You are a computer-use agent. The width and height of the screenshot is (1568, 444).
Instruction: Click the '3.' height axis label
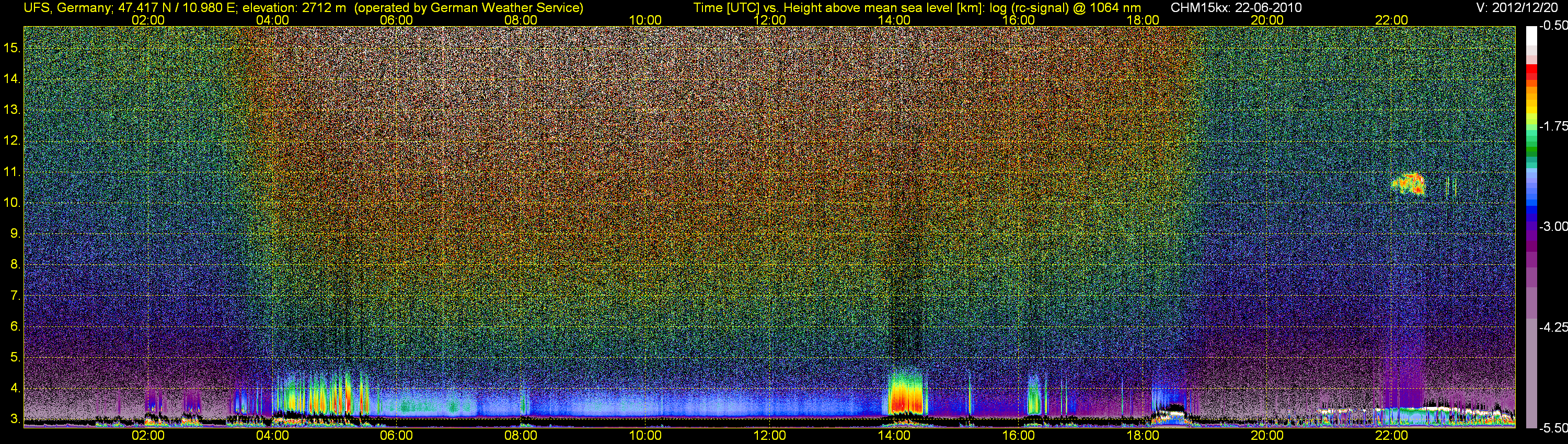coord(15,419)
